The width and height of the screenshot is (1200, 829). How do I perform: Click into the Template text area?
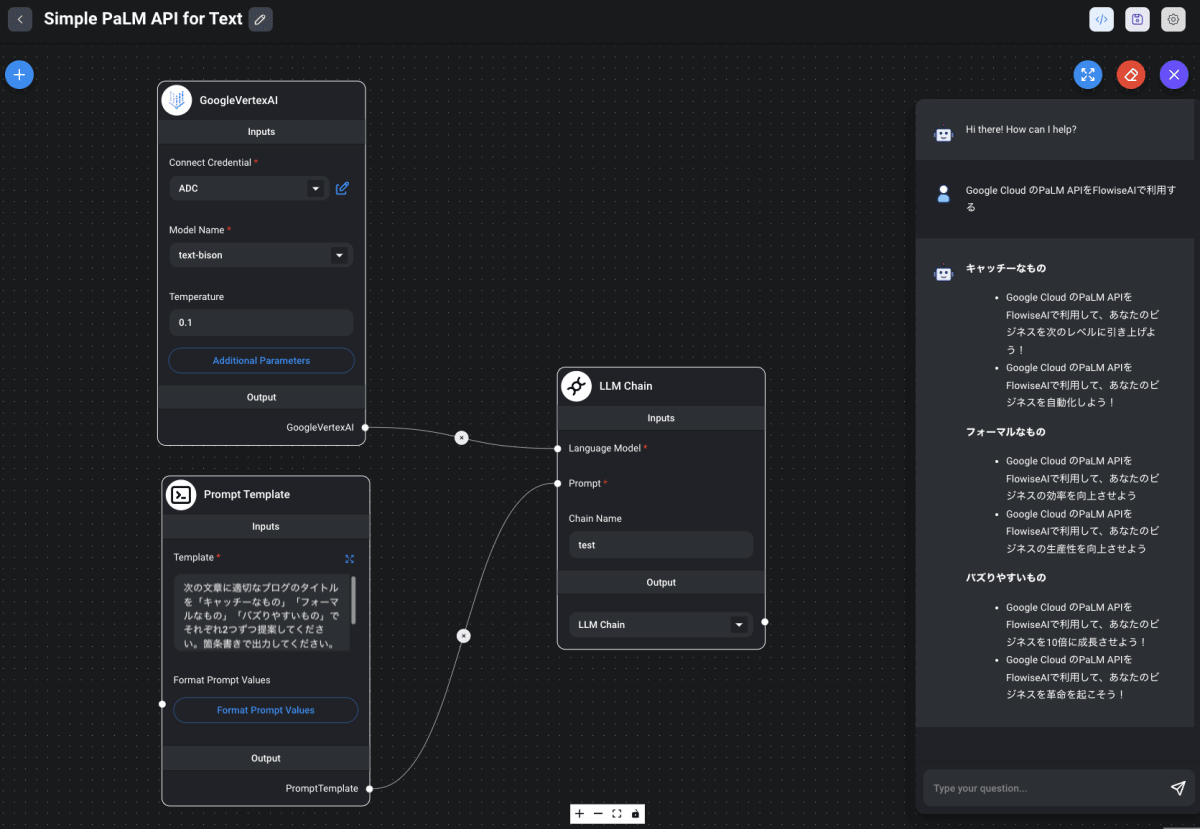pyautogui.click(x=262, y=612)
